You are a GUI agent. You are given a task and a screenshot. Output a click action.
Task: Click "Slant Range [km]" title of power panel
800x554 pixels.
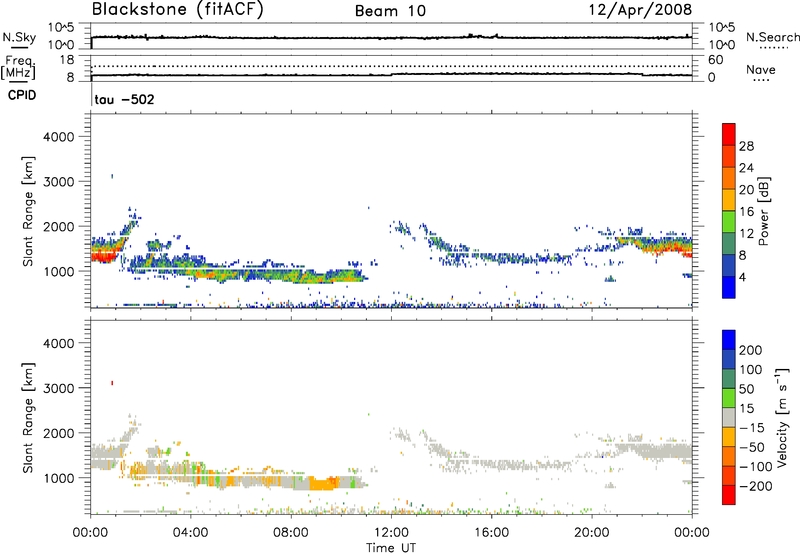pos(29,211)
